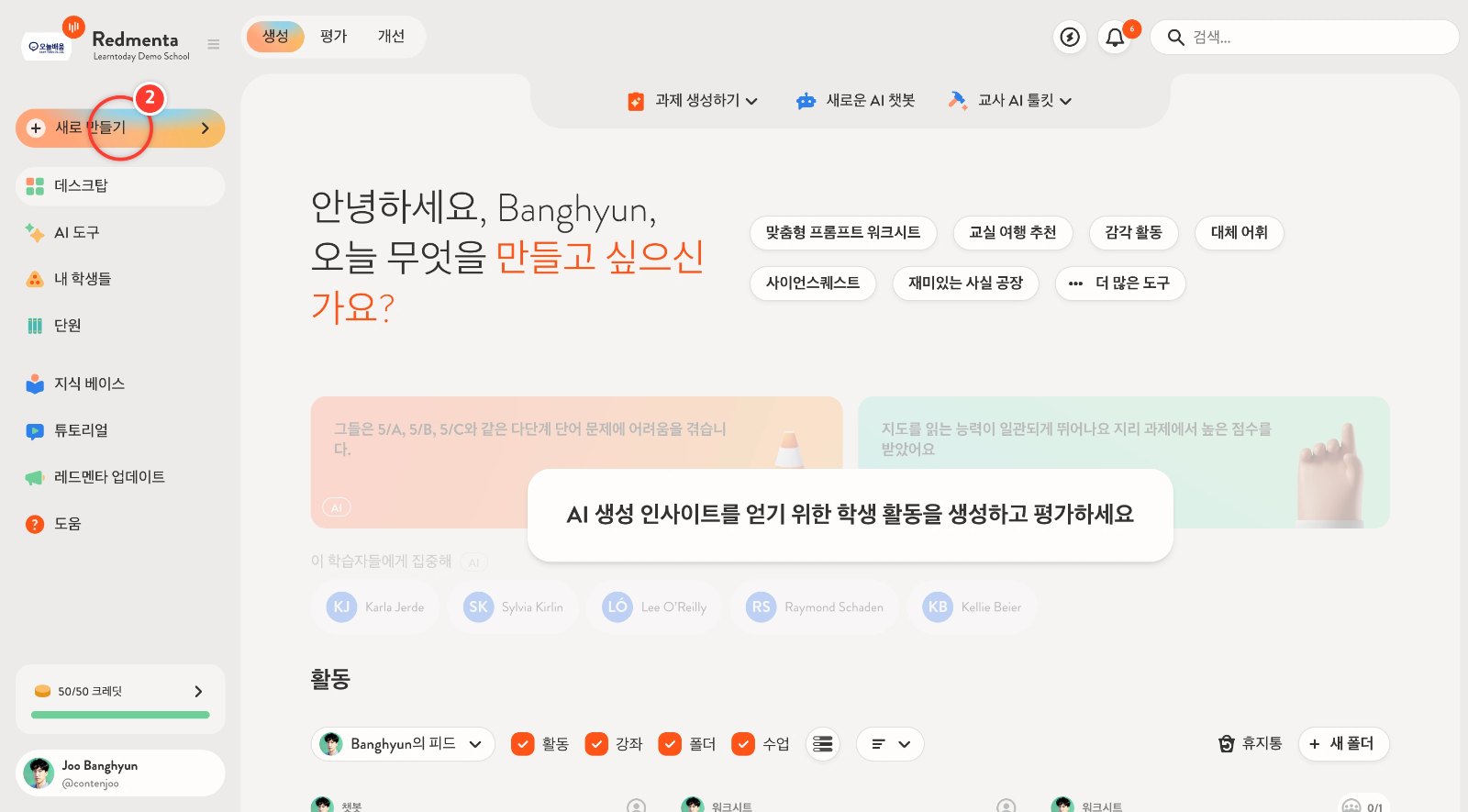Viewport: 1468px width, 812px height.
Task: Click 재미있는 사실 공장 chip
Action: pos(965,284)
